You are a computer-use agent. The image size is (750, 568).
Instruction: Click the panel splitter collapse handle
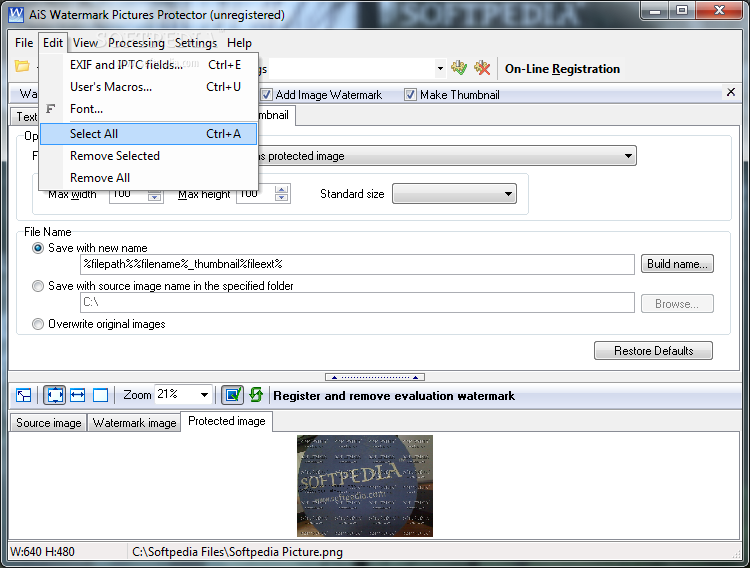[x=375, y=377]
